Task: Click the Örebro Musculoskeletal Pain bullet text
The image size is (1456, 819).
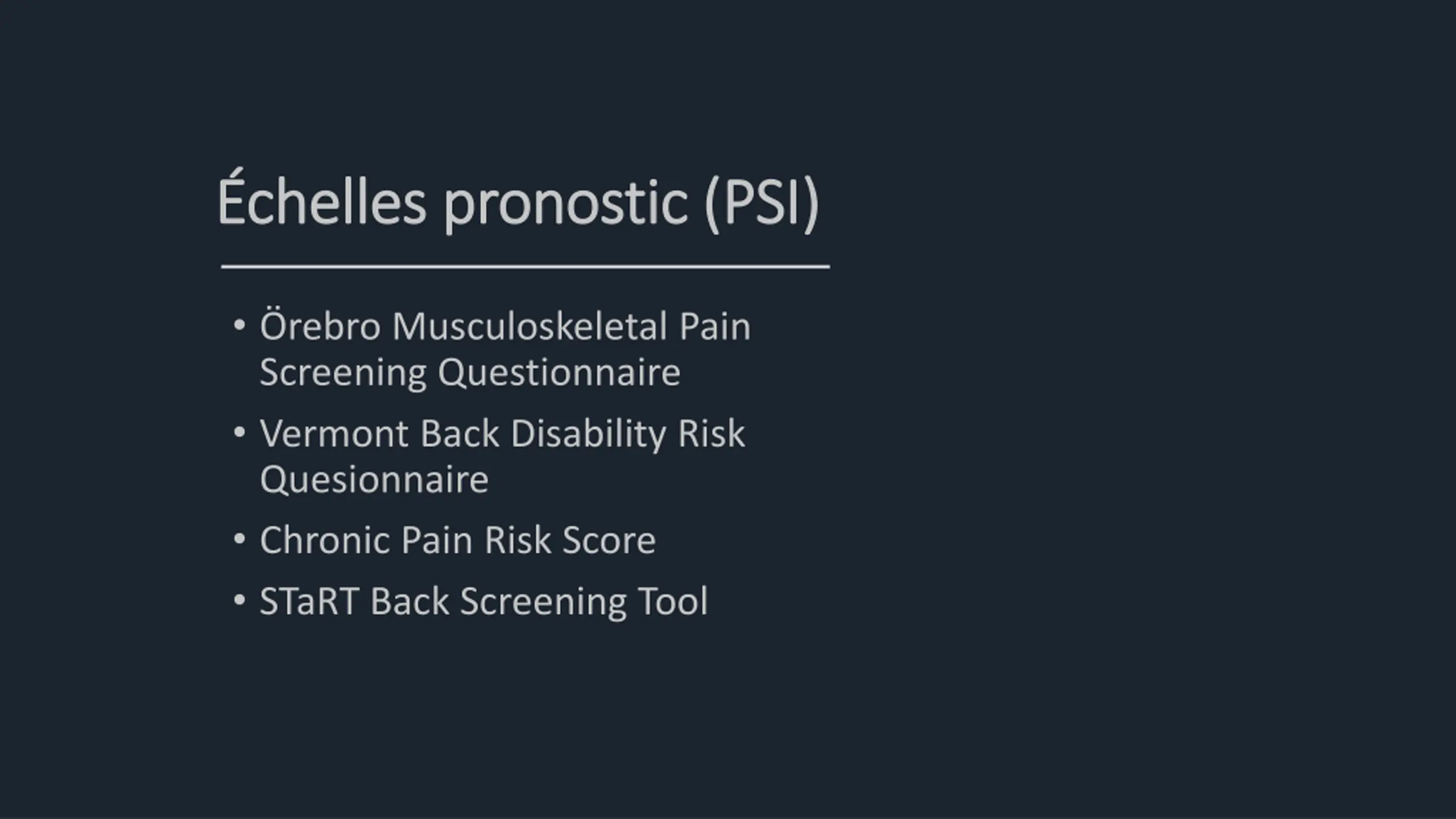Action: (505, 326)
